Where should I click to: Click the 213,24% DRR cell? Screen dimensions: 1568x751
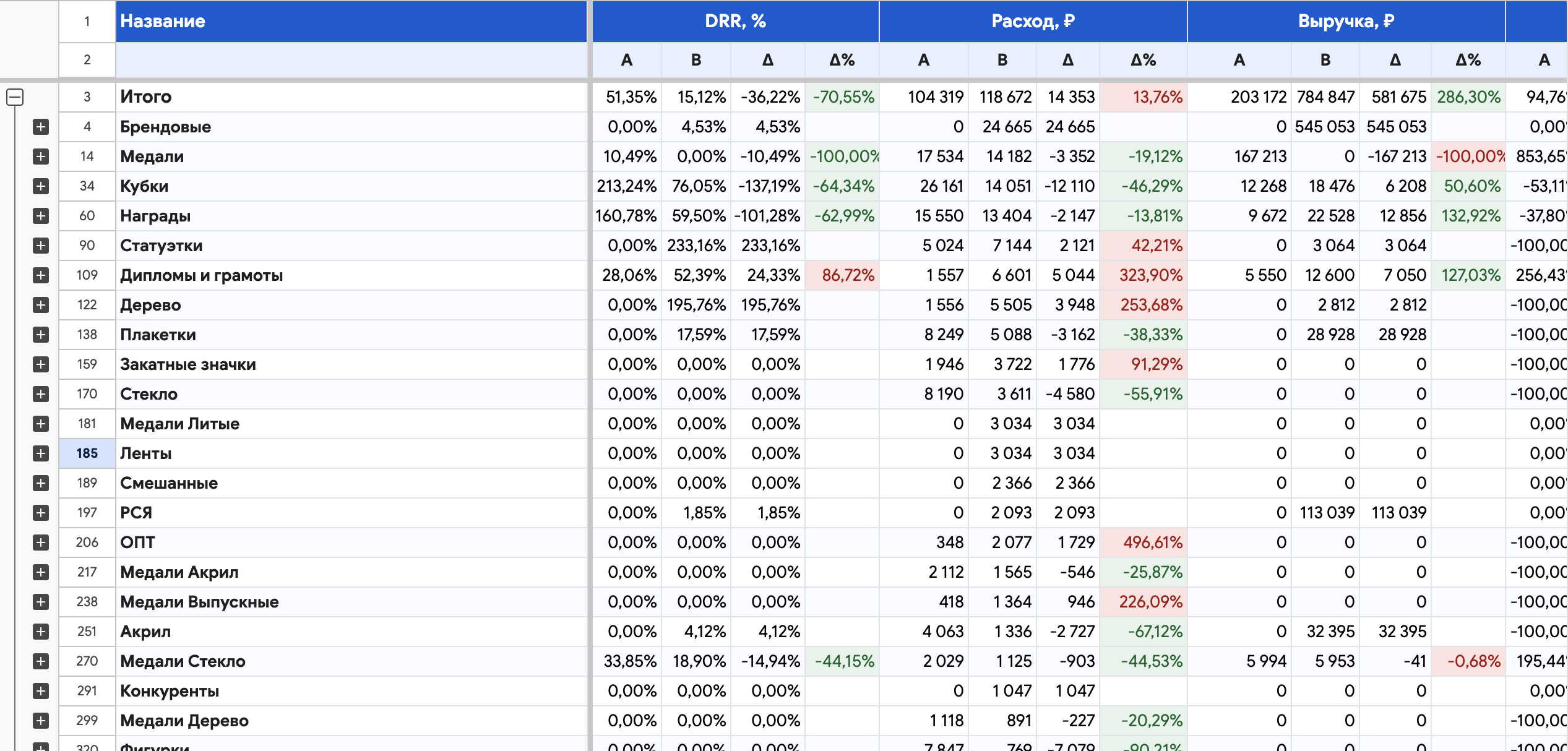(627, 186)
